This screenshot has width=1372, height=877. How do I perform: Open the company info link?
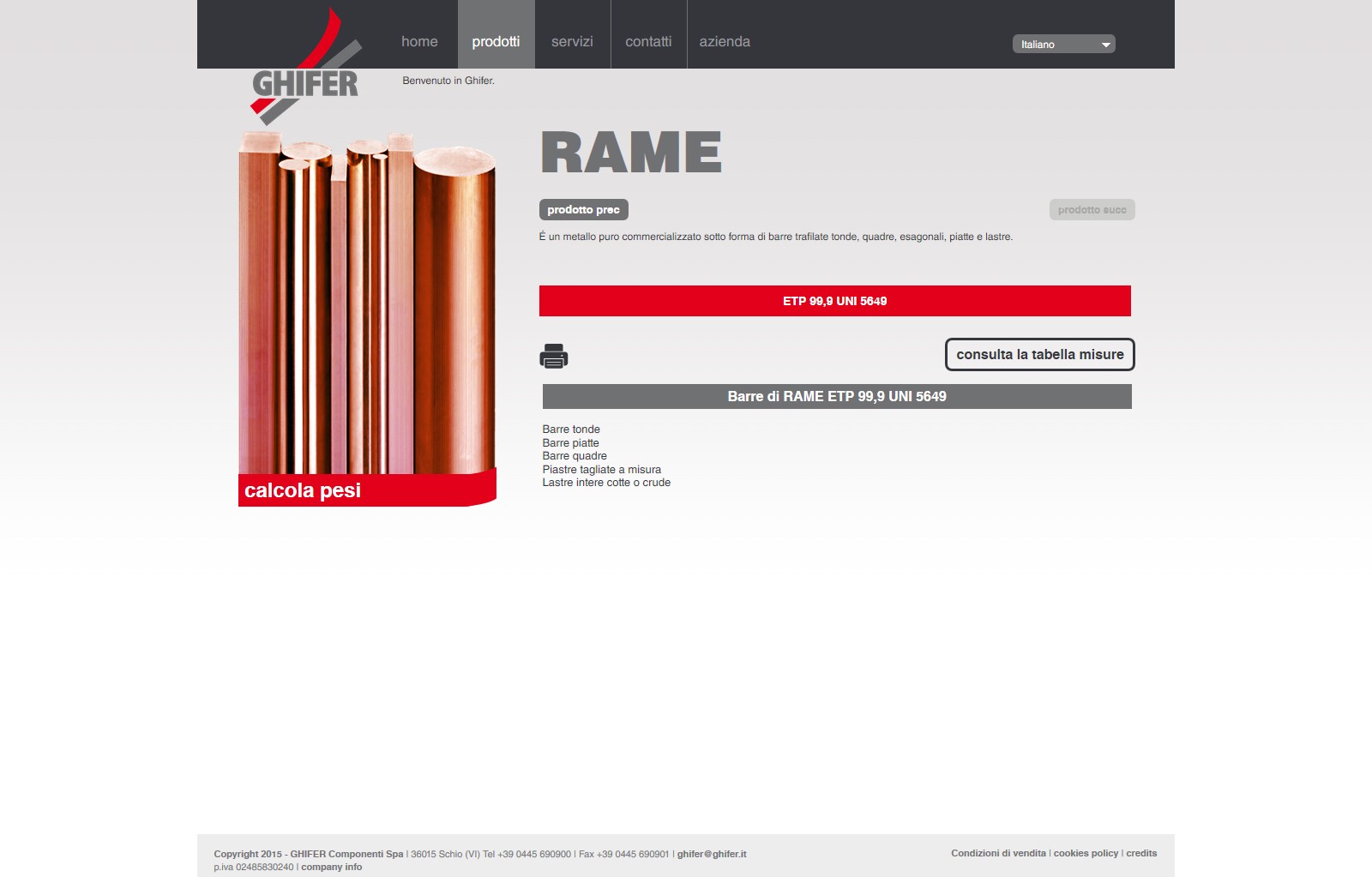tap(331, 867)
